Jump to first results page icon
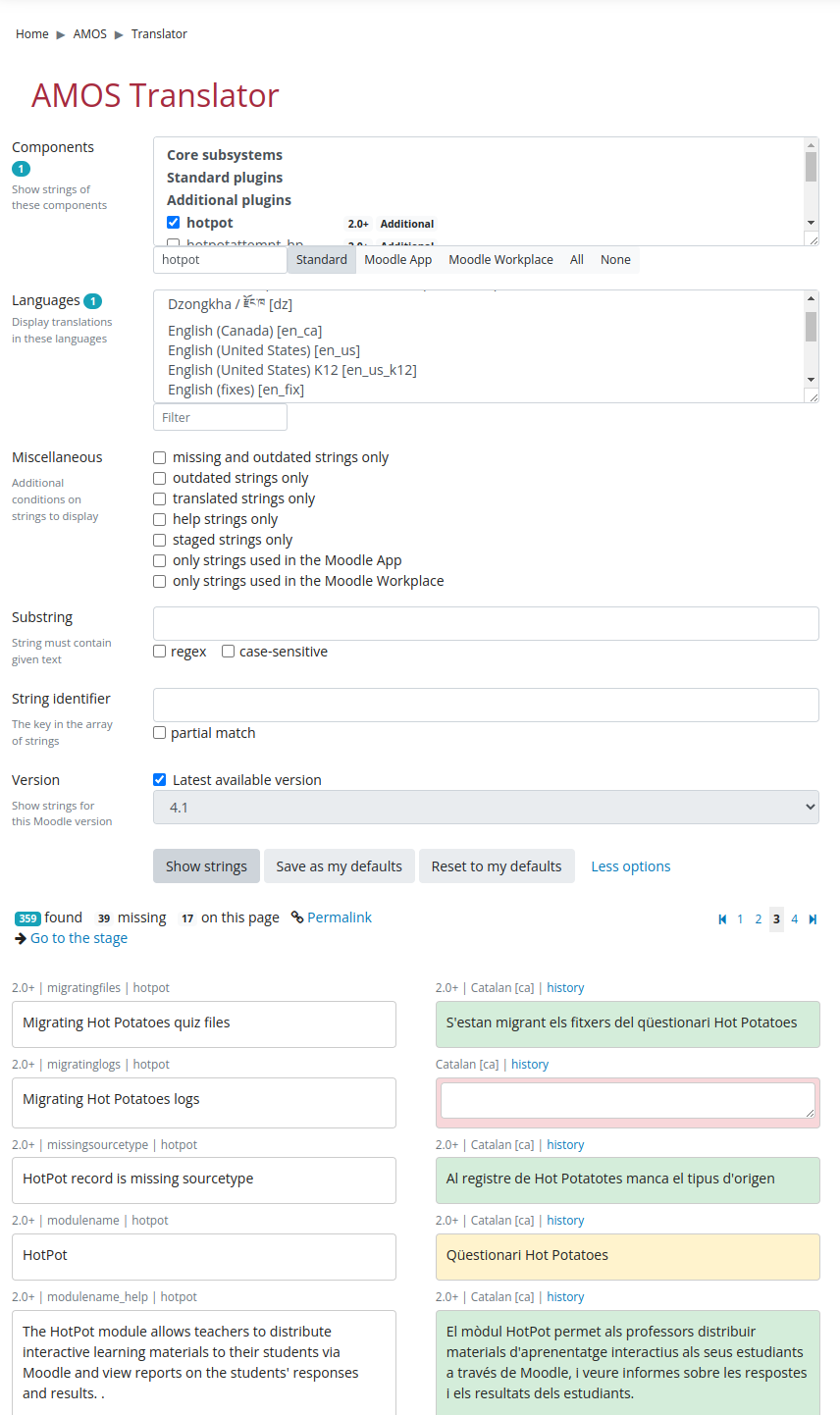Screen dimensions: 840x1415 click(x=722, y=919)
